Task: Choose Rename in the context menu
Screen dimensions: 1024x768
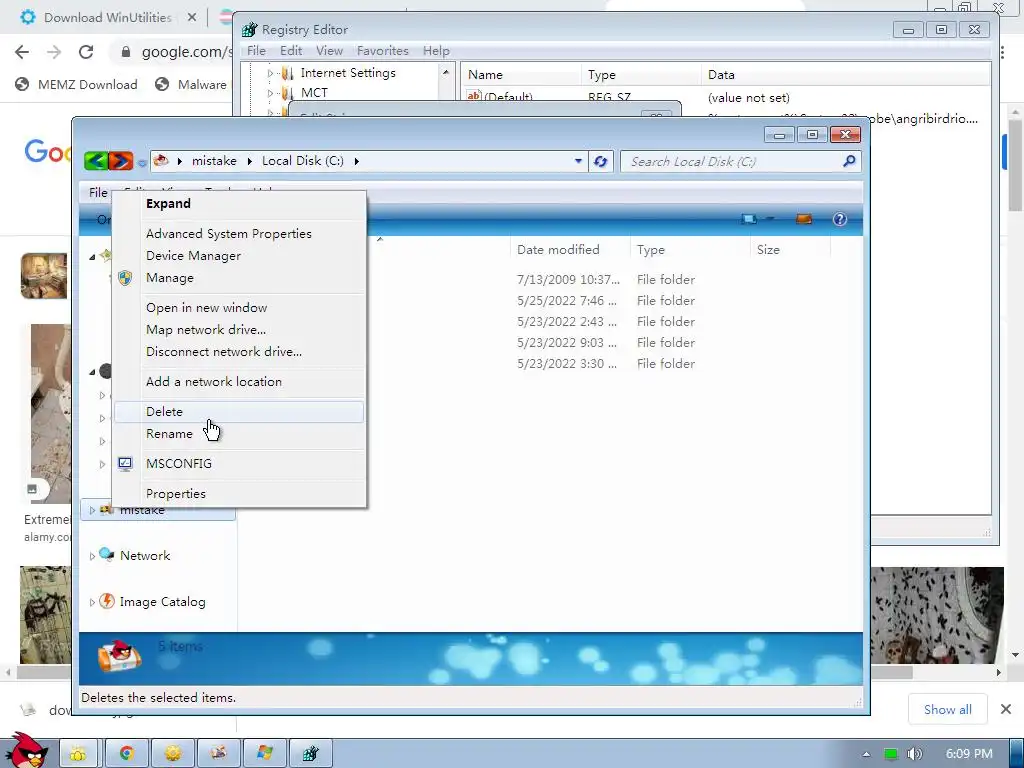Action: [x=239, y=434]
